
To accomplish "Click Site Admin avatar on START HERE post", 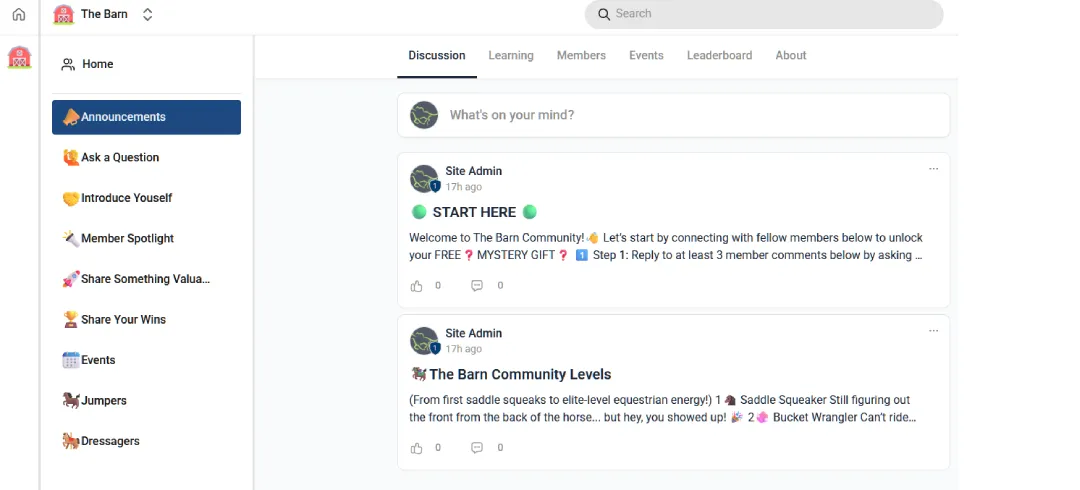I will click(x=424, y=178).
